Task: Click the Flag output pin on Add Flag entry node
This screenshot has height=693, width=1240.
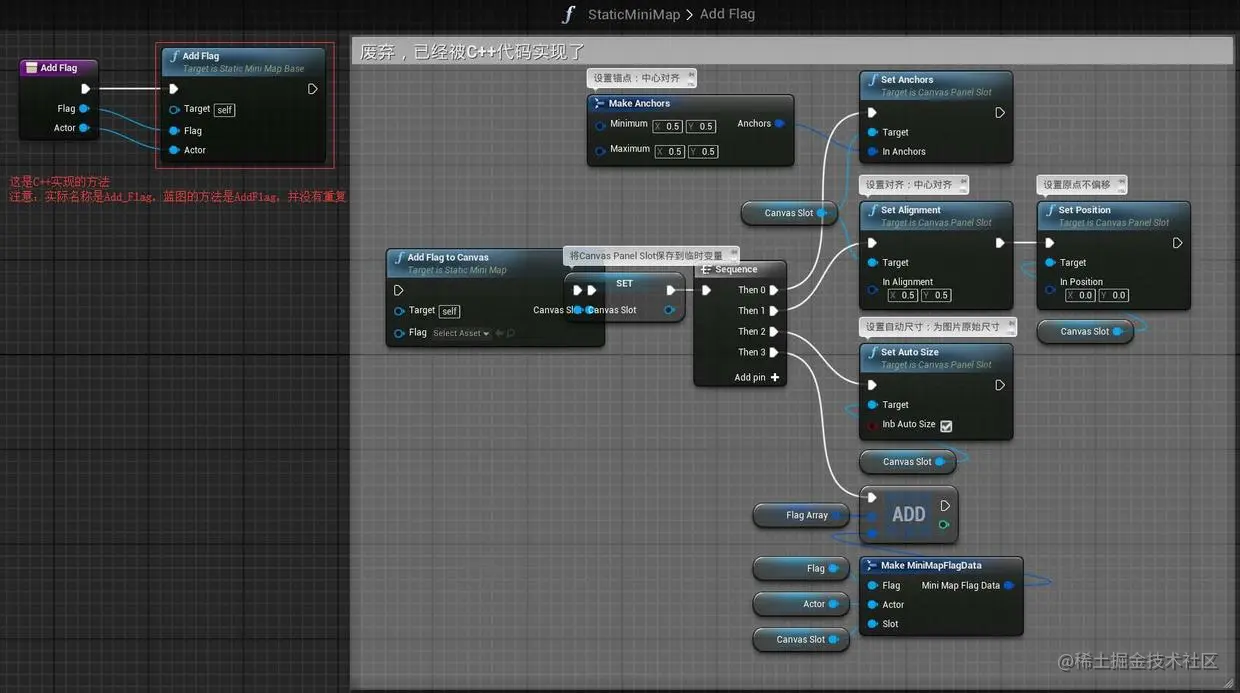Action: pos(84,108)
